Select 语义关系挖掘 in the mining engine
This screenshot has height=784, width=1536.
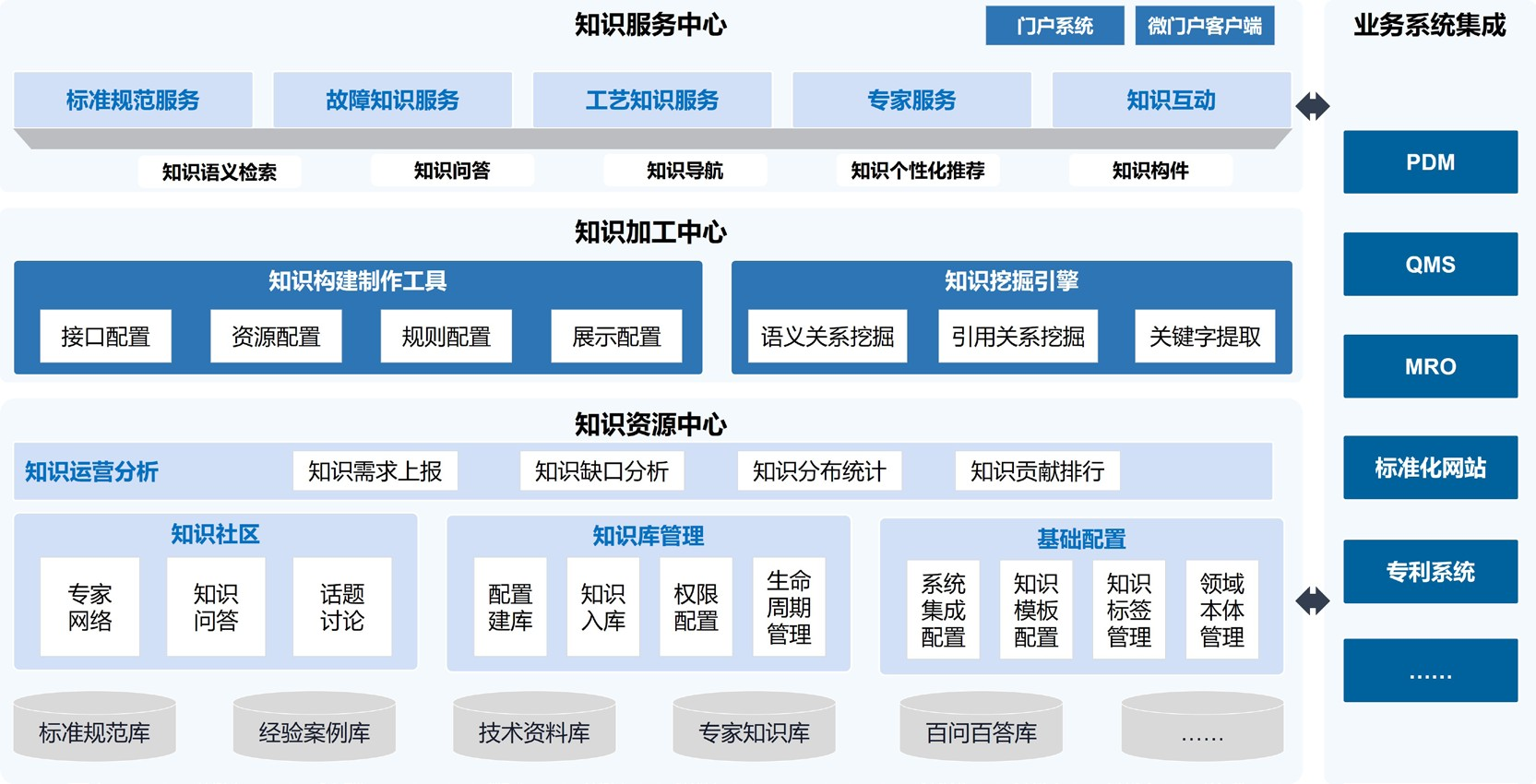click(827, 337)
